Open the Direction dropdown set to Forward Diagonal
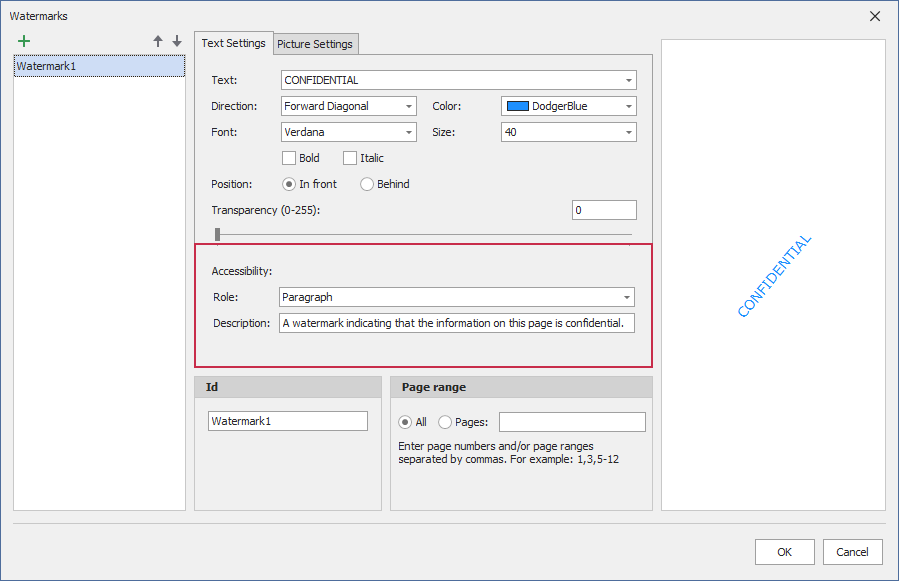 point(407,106)
